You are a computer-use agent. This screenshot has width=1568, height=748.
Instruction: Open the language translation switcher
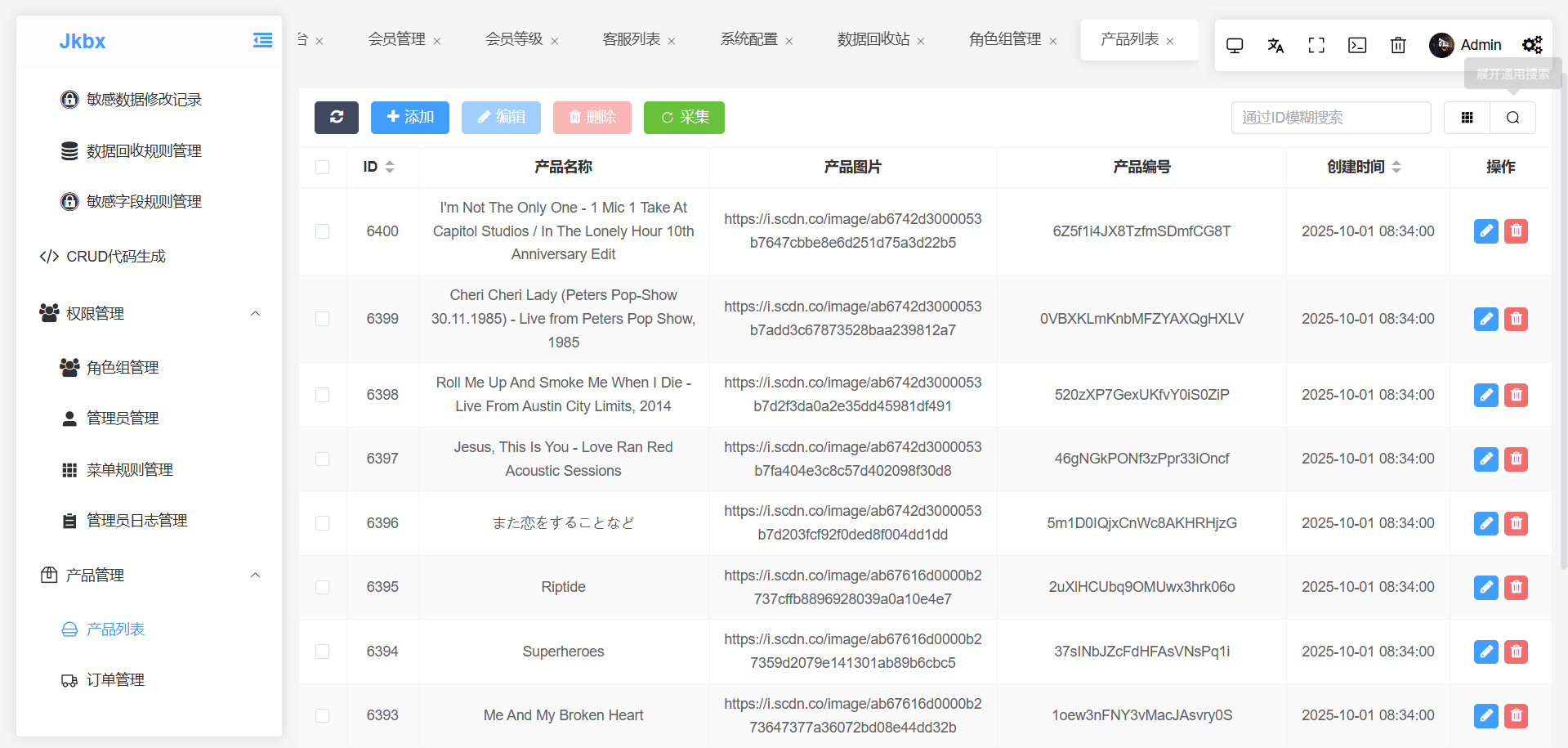pyautogui.click(x=1275, y=45)
